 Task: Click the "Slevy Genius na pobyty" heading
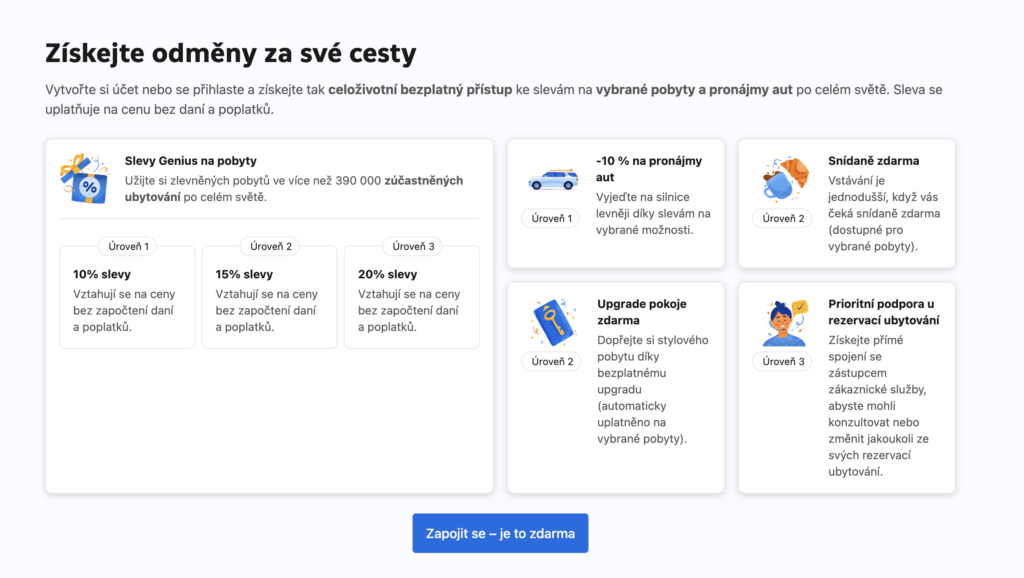tap(190, 161)
